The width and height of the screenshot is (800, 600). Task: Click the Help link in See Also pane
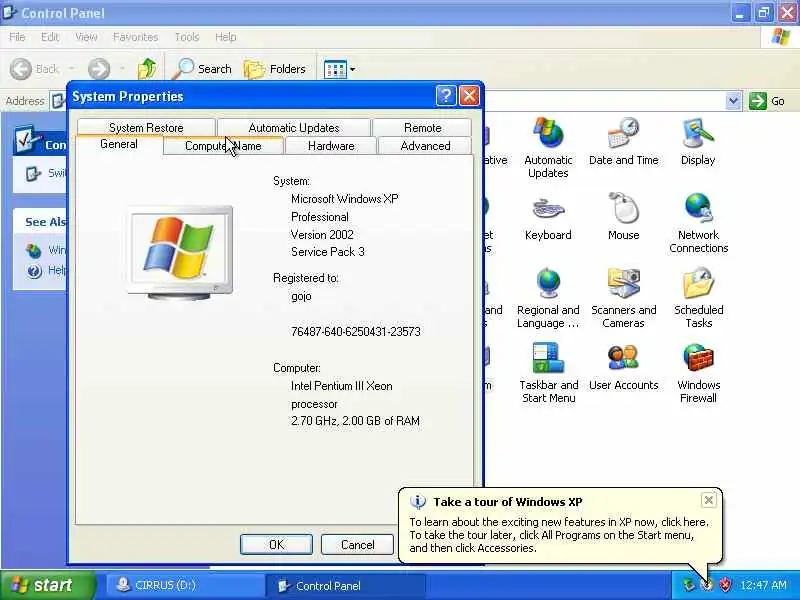(46, 269)
